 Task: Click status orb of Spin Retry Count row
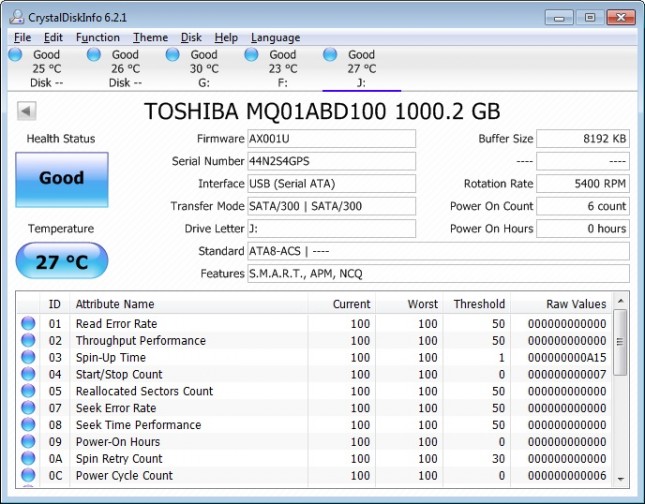point(28,458)
